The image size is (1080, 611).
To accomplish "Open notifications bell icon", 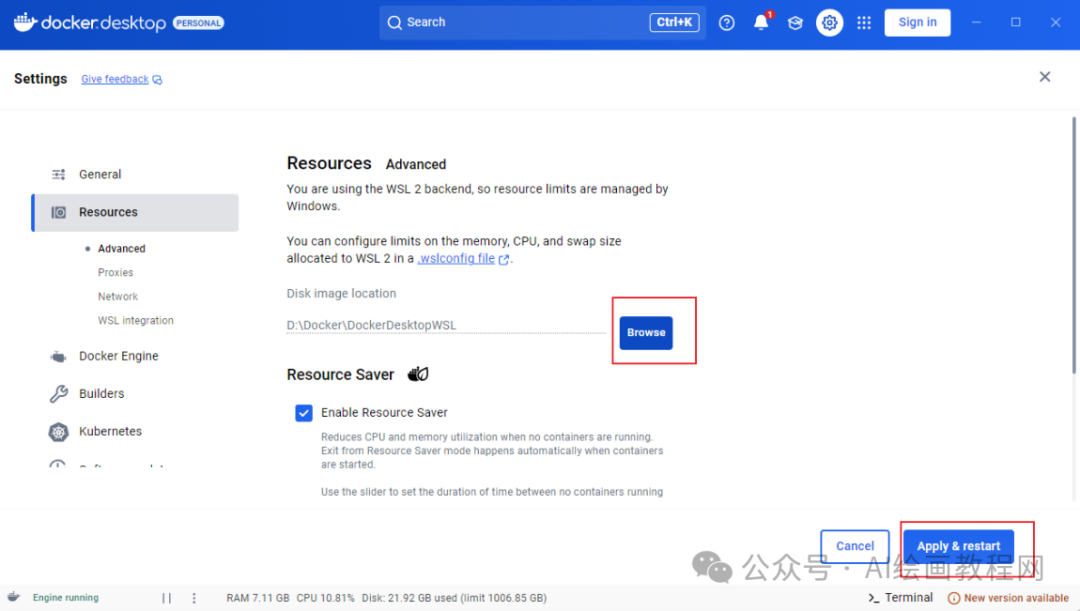I will (x=760, y=23).
